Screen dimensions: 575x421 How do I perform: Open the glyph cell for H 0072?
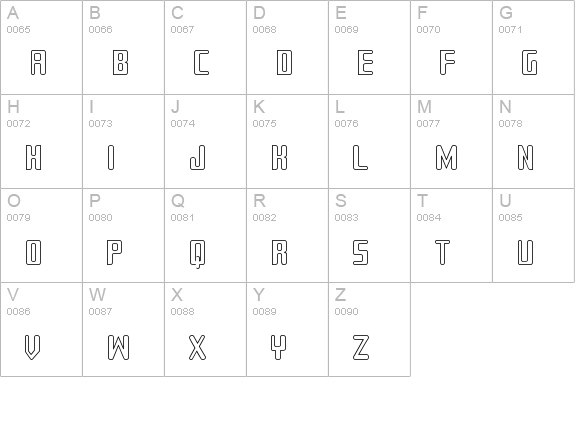coord(41,142)
